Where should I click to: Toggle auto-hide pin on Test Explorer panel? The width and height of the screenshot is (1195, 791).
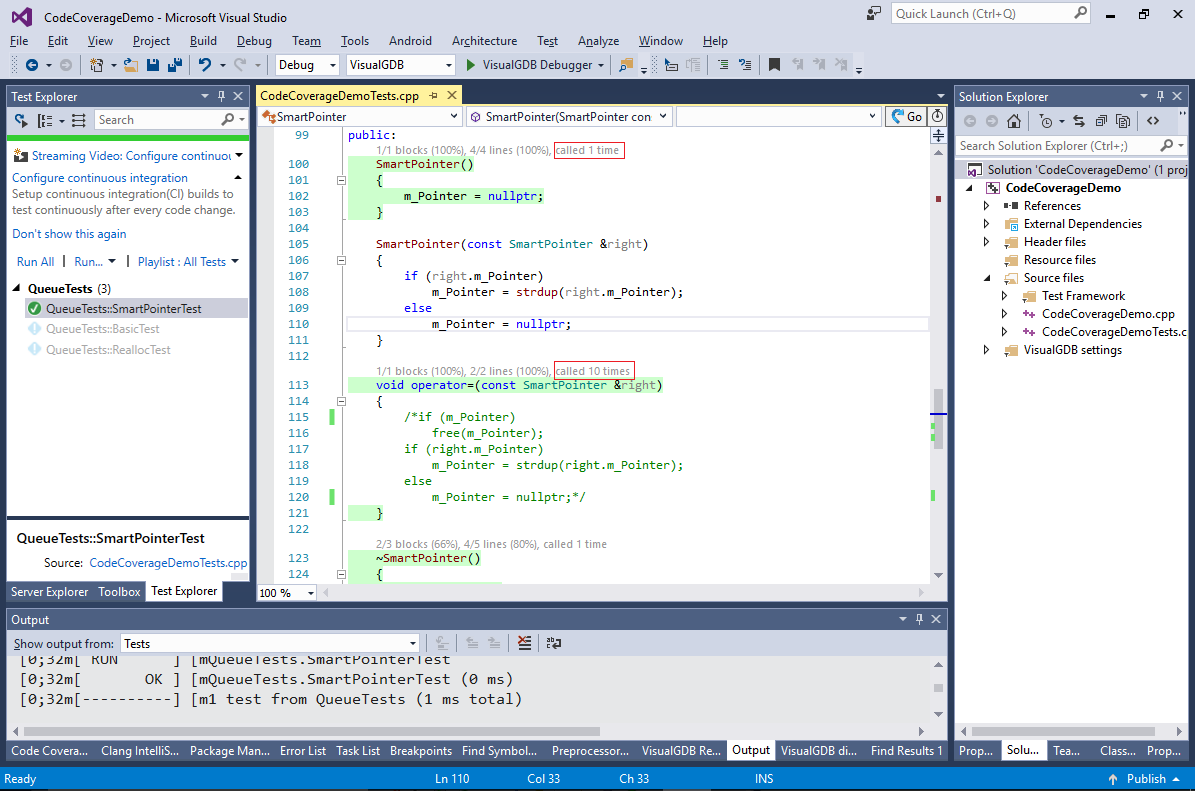point(221,97)
